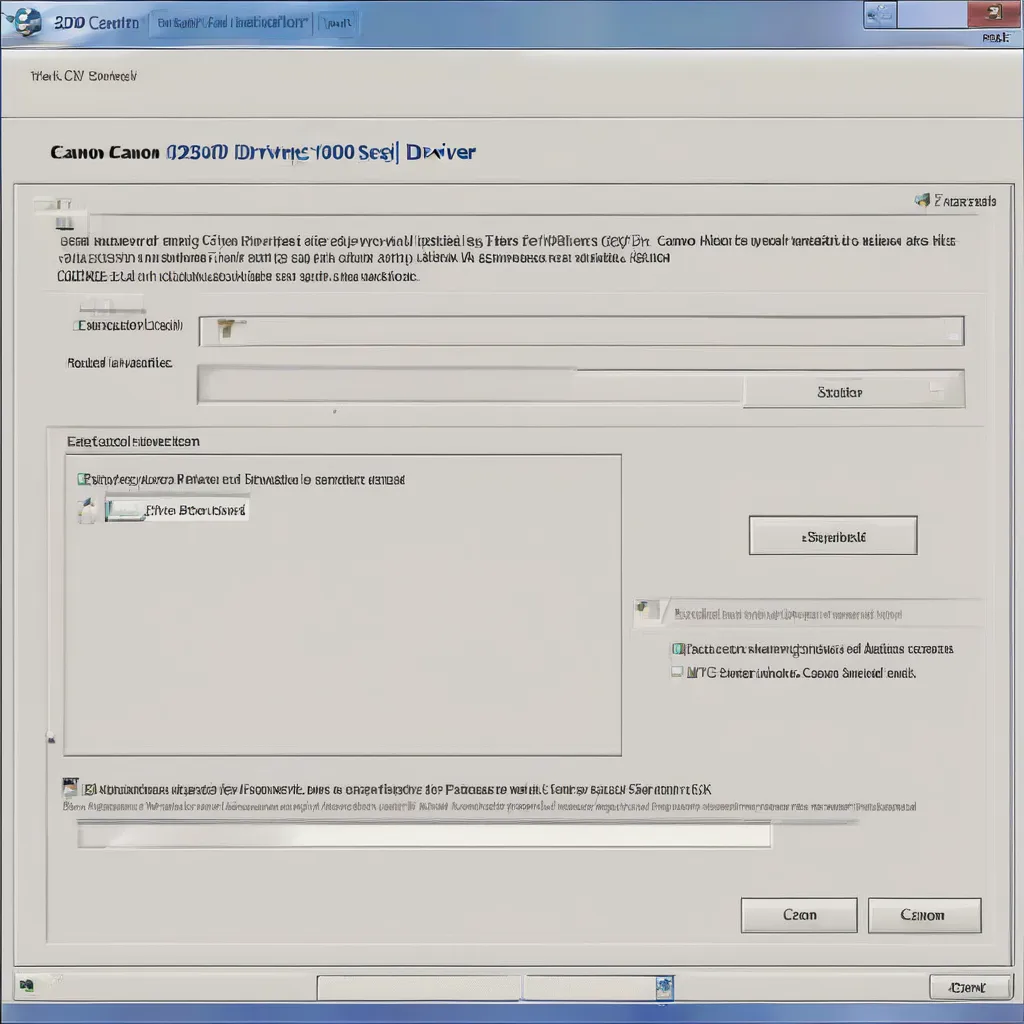Click the blue title bar button beside Close
The height and width of the screenshot is (1024, 1024).
(x=880, y=14)
